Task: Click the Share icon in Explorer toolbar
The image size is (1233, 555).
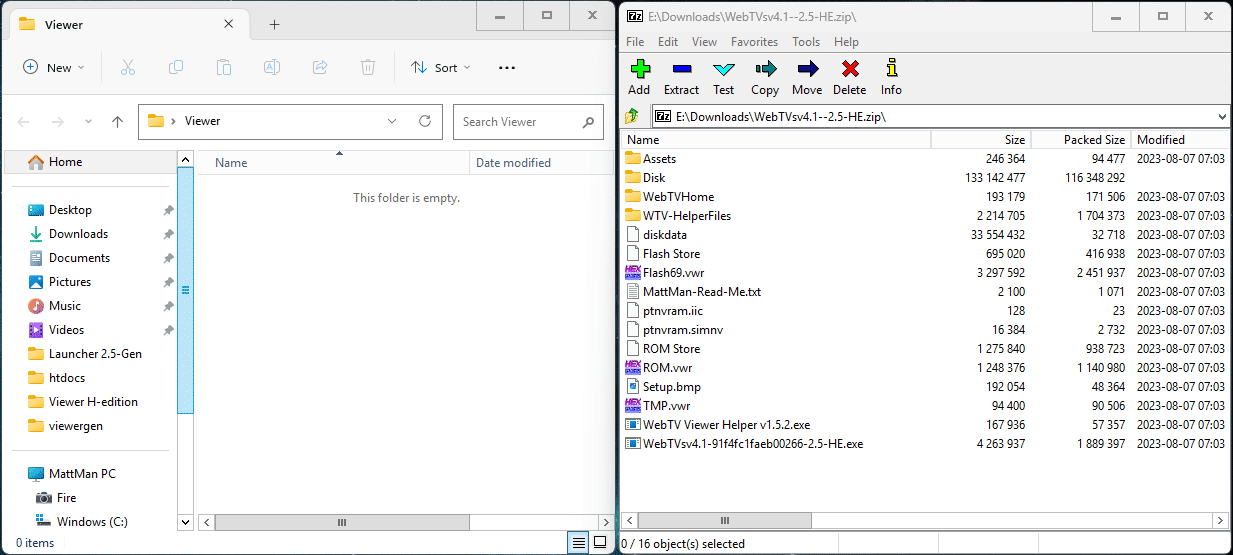Action: point(320,67)
